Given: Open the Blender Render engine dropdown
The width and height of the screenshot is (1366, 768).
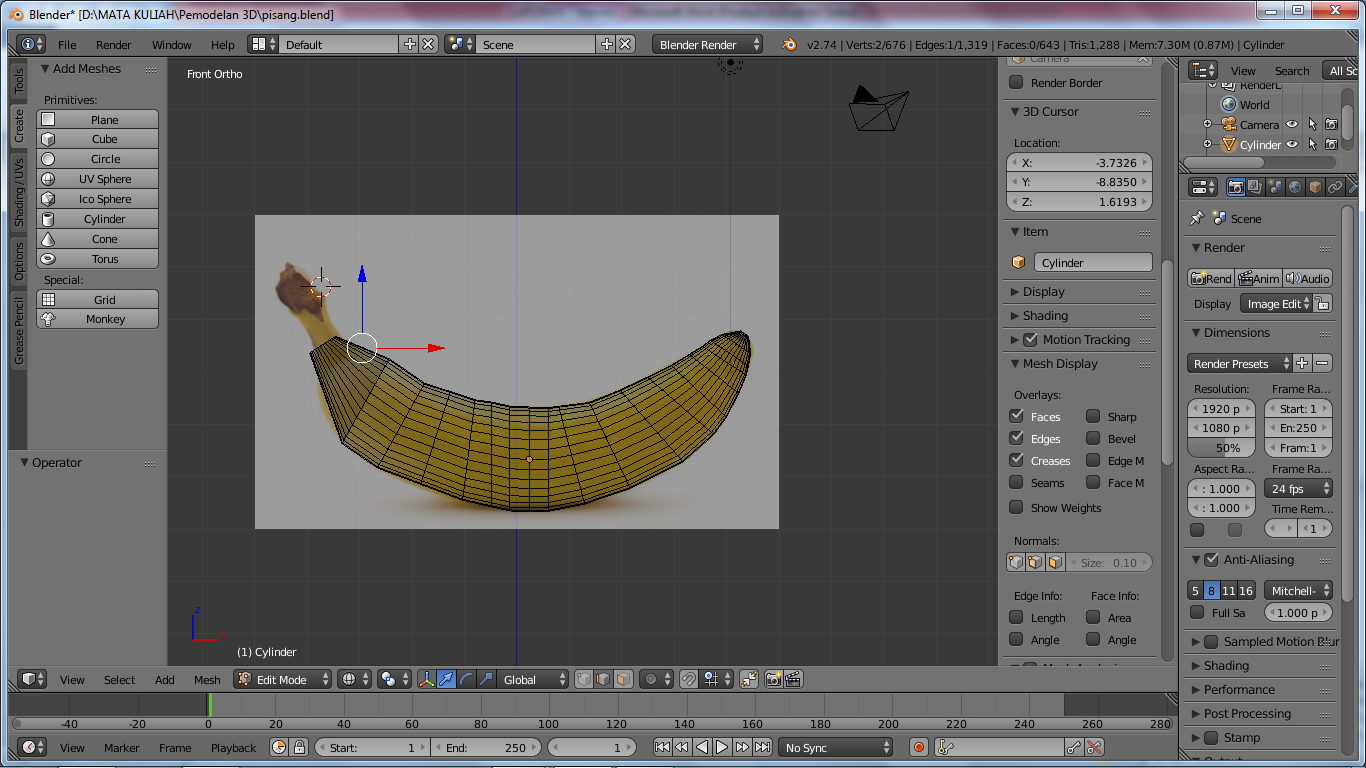Looking at the screenshot, I should tap(707, 45).
